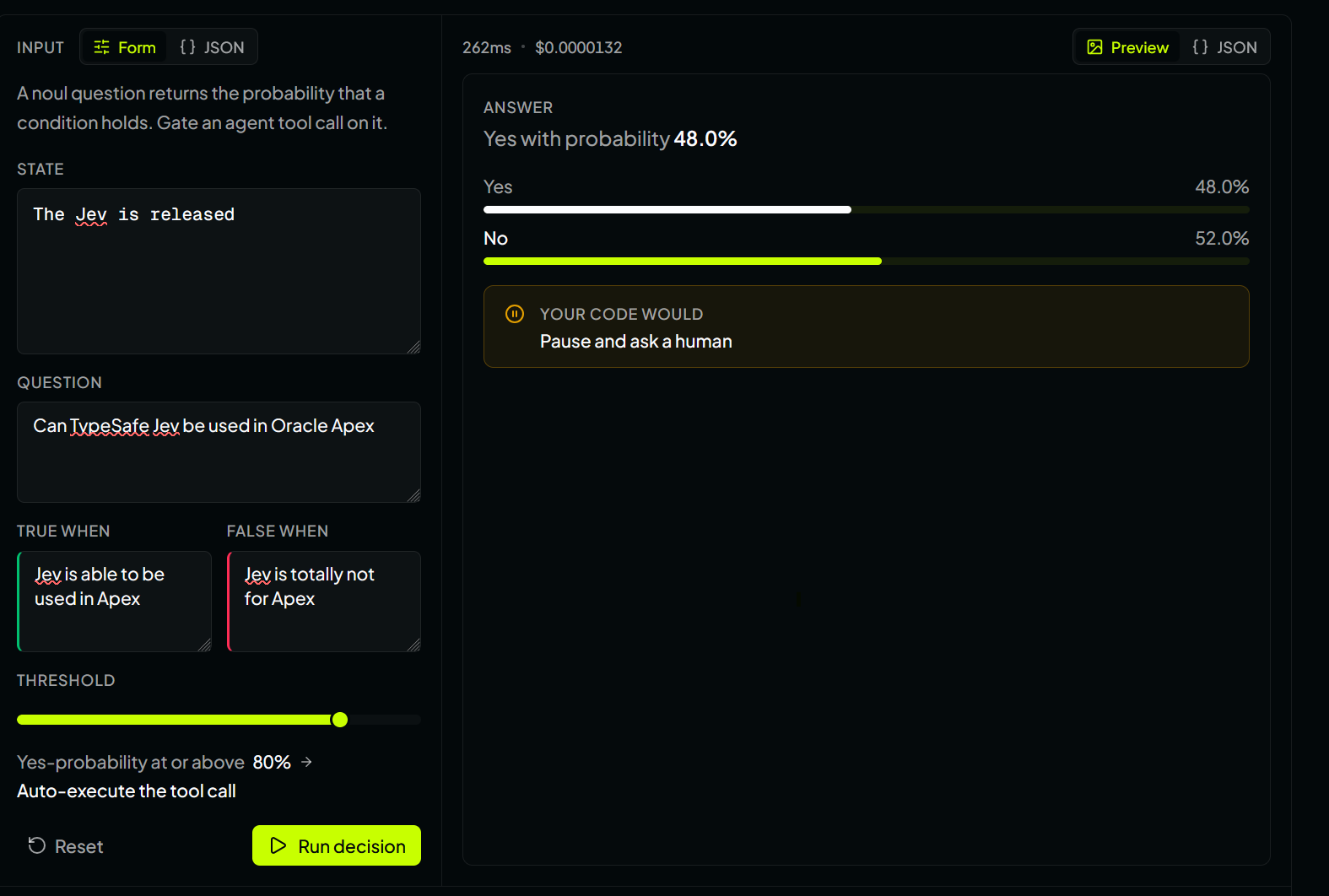This screenshot has height=896, width=1329.
Task: Click the pause icon in the Your Code Would box
Action: pos(515,314)
